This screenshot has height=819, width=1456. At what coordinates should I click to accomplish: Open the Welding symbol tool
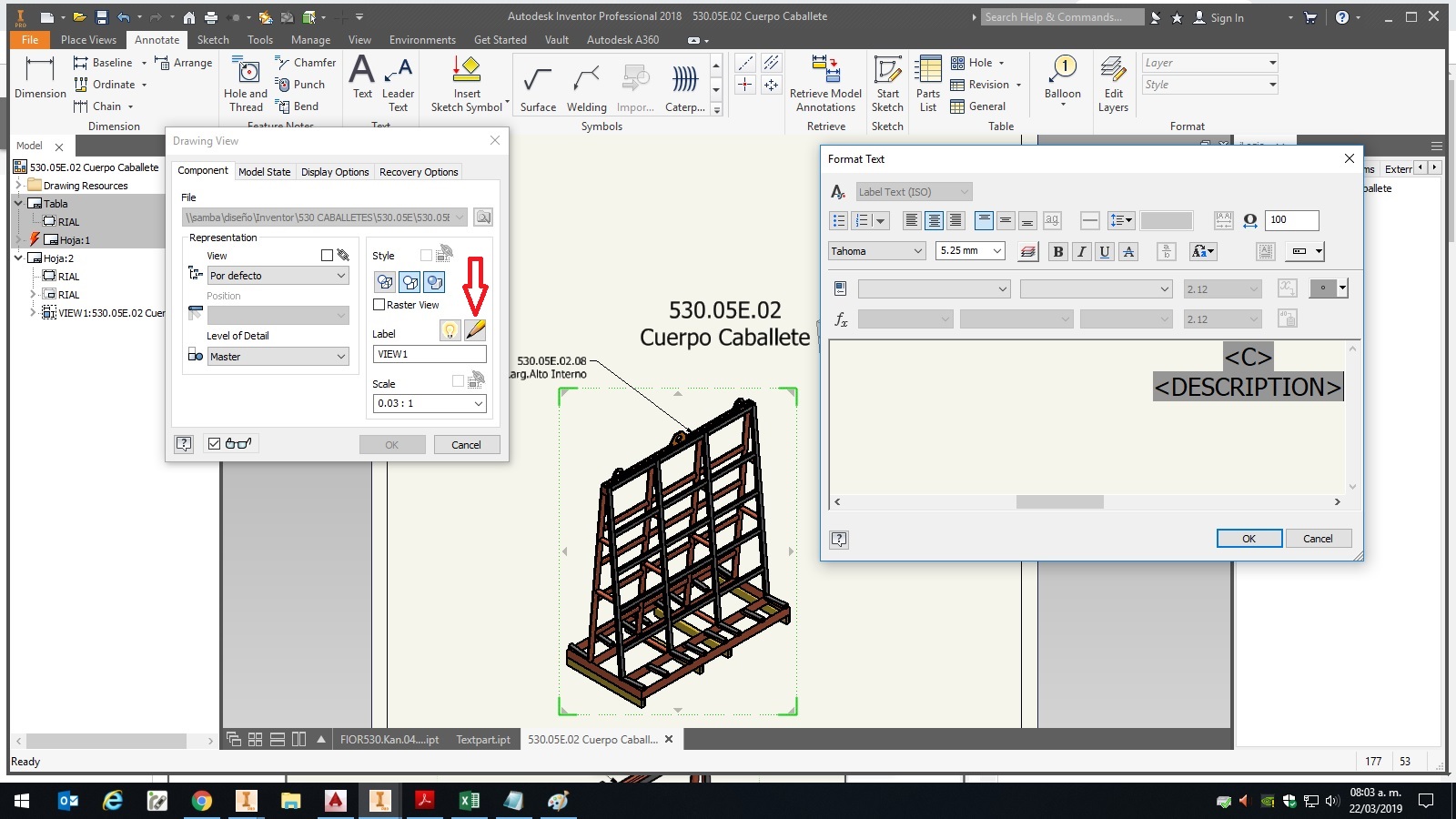(586, 82)
